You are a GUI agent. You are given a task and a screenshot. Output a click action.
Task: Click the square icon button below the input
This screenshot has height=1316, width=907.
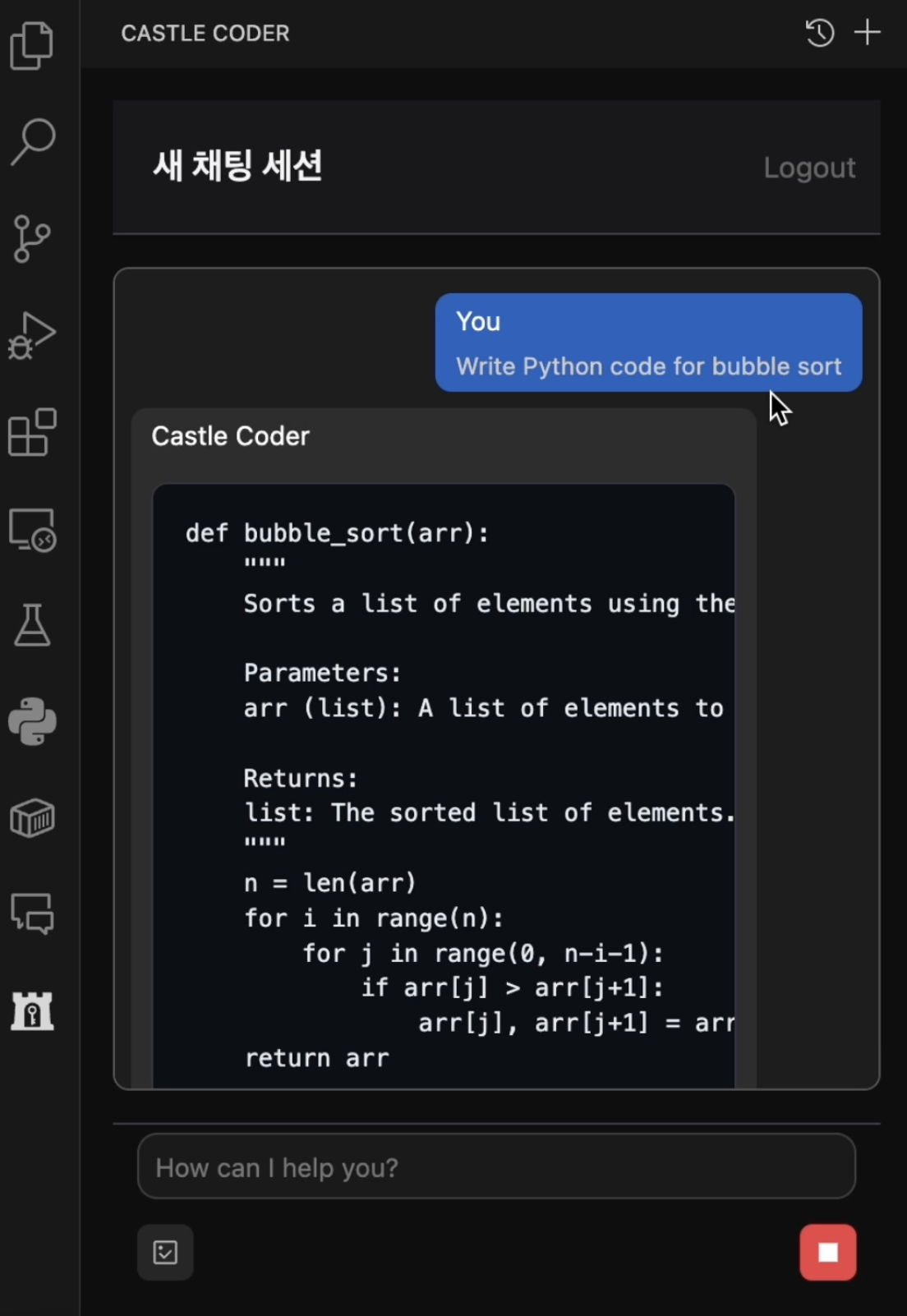coord(165,1252)
